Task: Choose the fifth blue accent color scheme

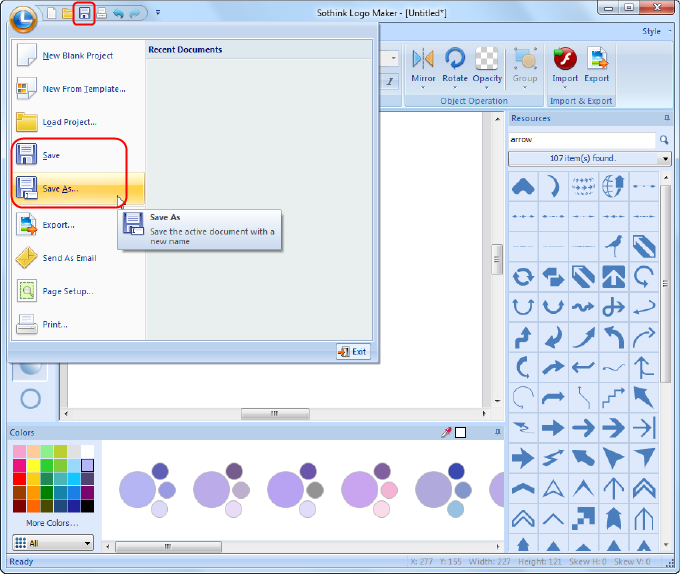Action: click(x=443, y=489)
